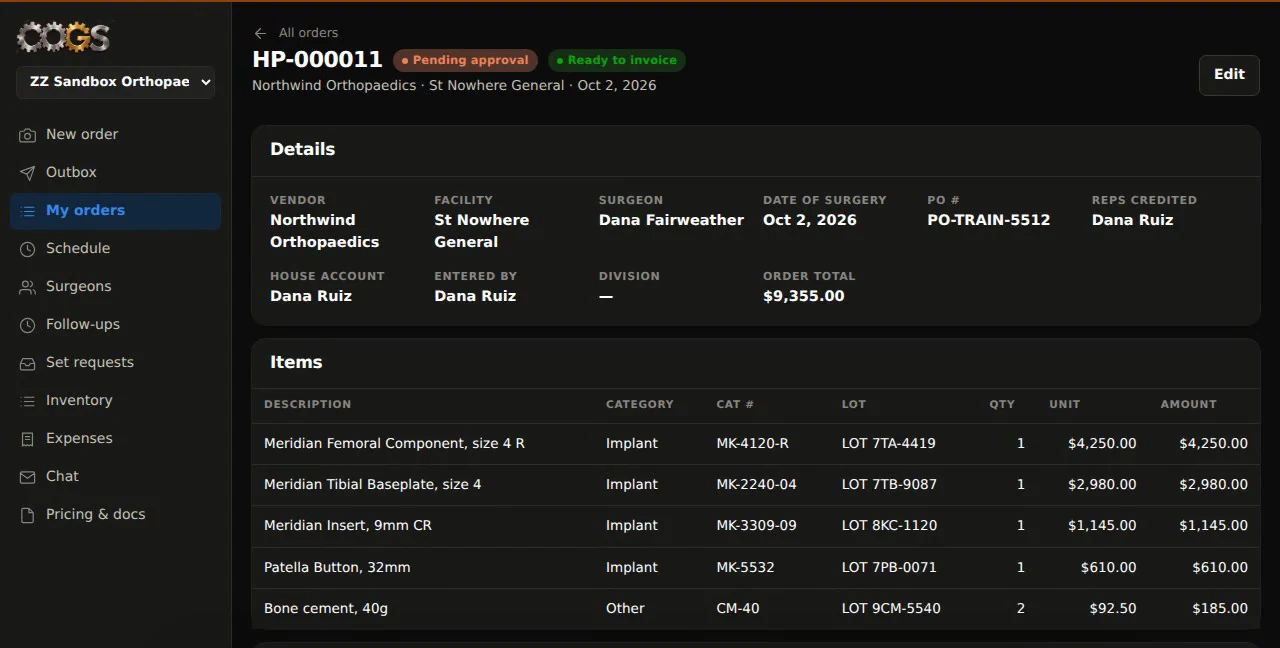The height and width of the screenshot is (648, 1280).
Task: Open Pricing & docs in sidebar
Action: pos(116,514)
